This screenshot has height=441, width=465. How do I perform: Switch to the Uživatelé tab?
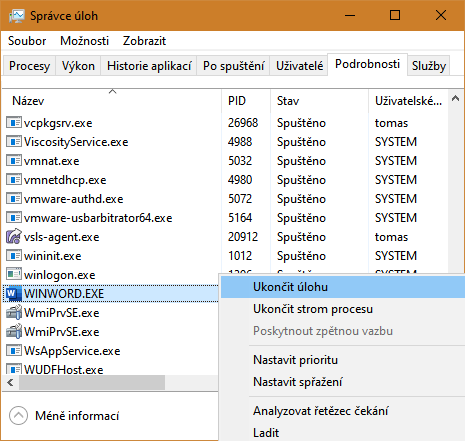[299, 66]
